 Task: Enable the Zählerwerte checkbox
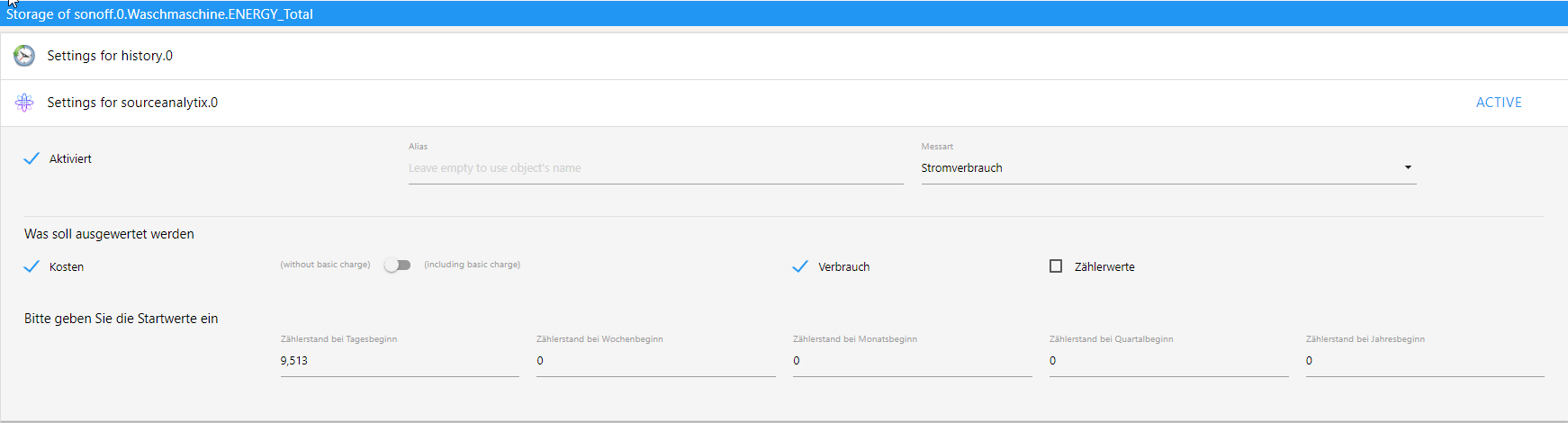pyautogui.click(x=1056, y=266)
